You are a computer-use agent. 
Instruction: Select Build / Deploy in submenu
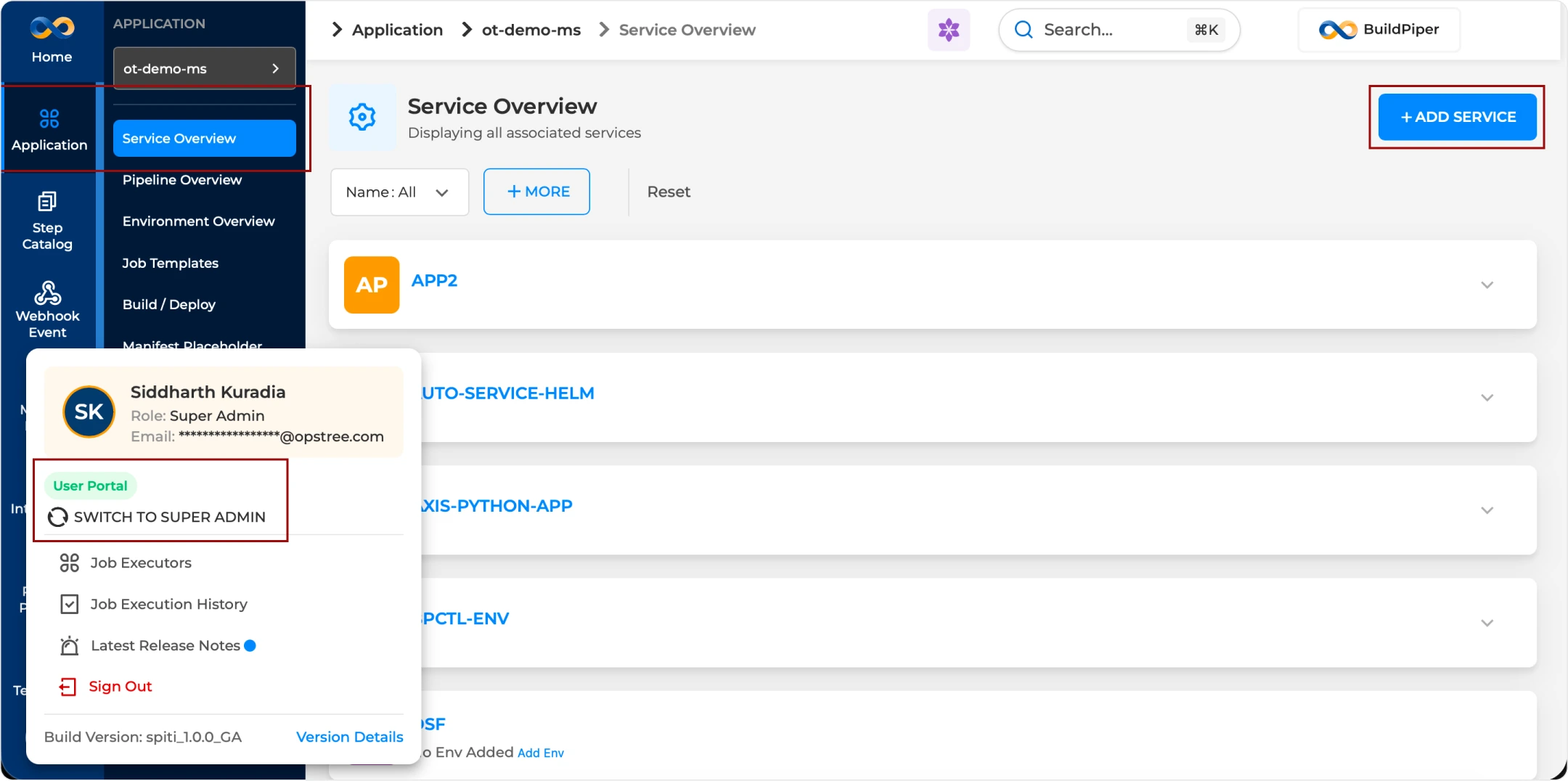(168, 304)
